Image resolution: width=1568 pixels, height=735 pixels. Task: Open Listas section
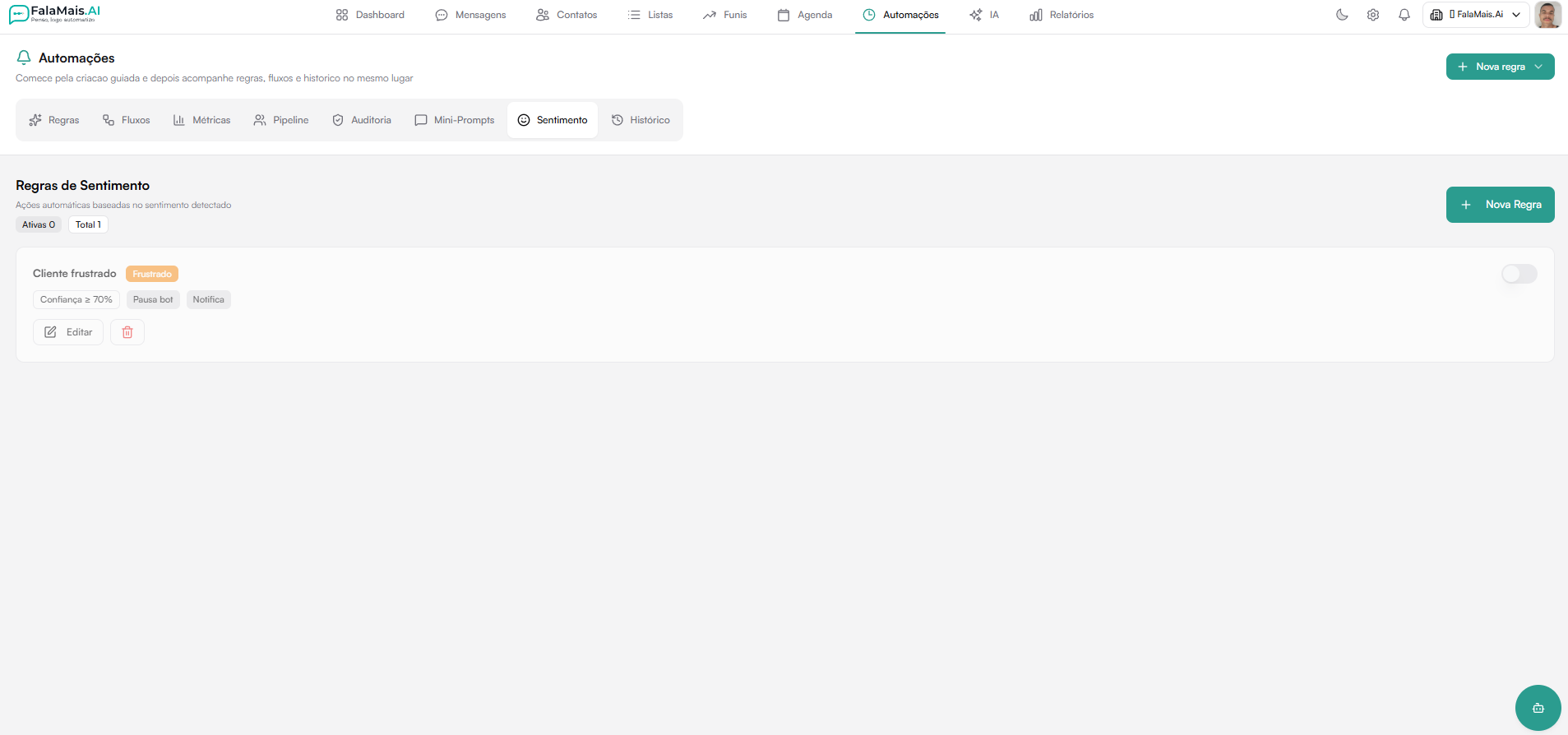coord(650,15)
